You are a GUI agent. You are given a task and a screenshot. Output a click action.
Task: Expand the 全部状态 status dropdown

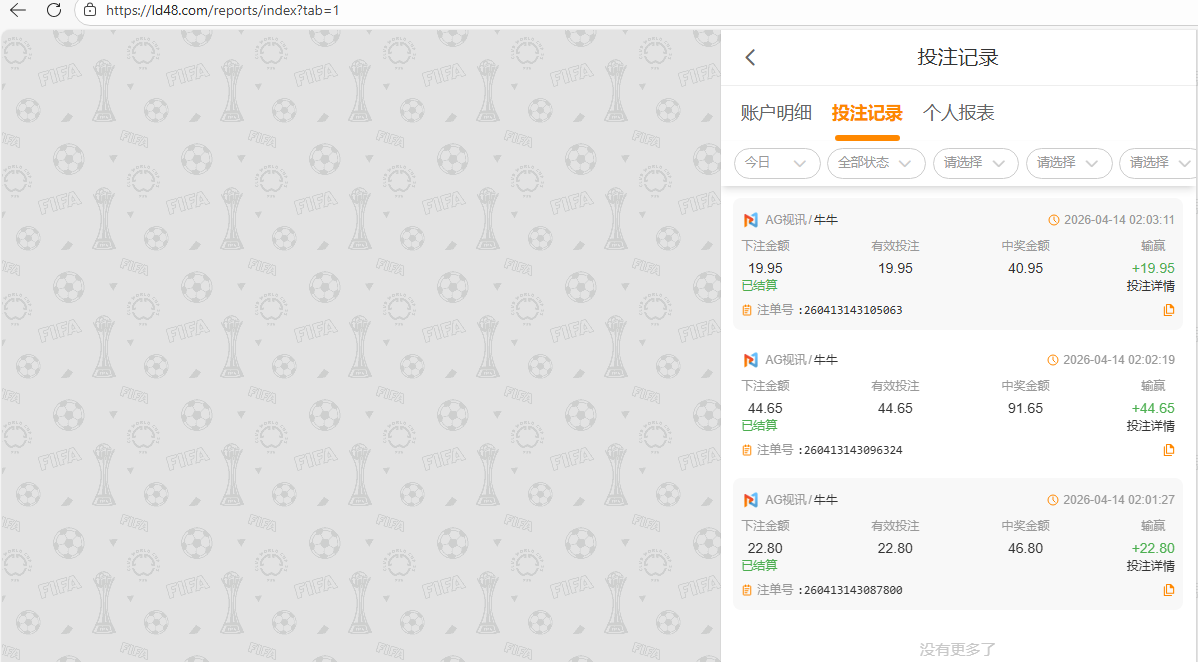pyautogui.click(x=875, y=163)
